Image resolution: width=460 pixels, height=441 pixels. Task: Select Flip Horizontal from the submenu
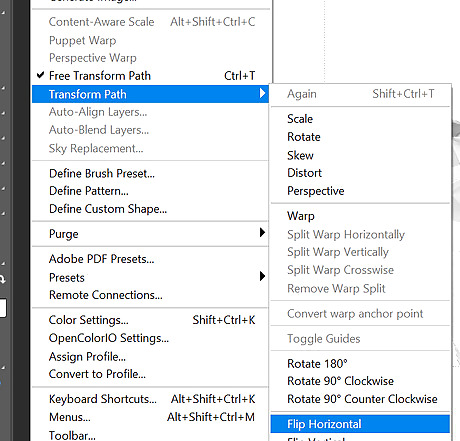click(x=360, y=424)
